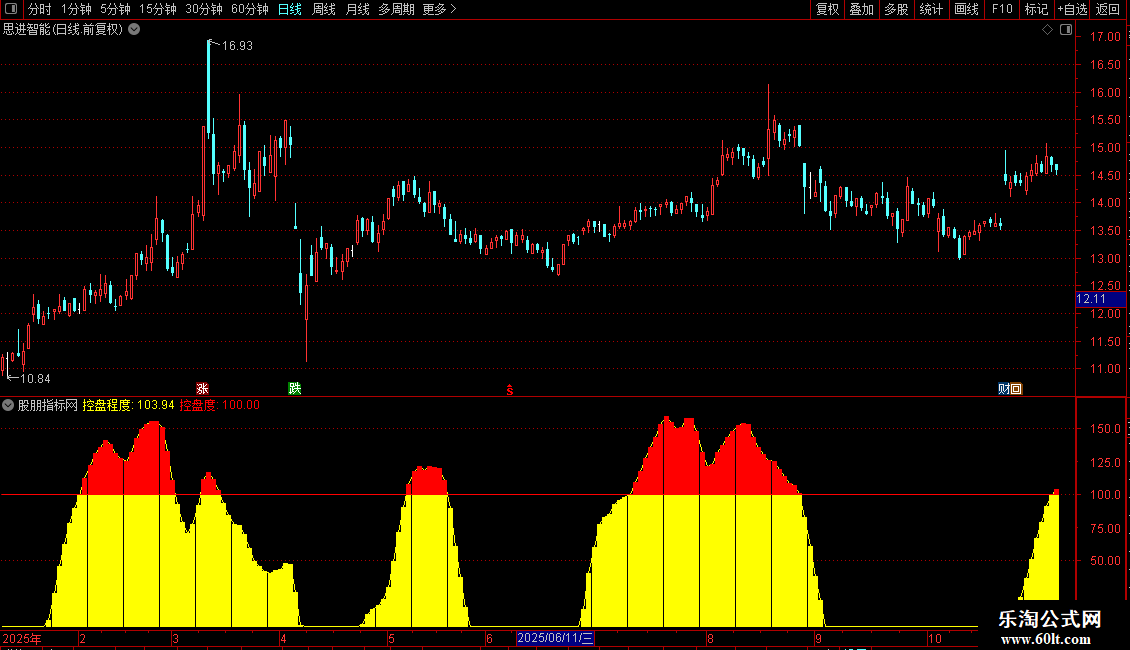Open indicator dropdown beside 股朋指标网
The height and width of the screenshot is (650, 1130).
tap(8, 406)
